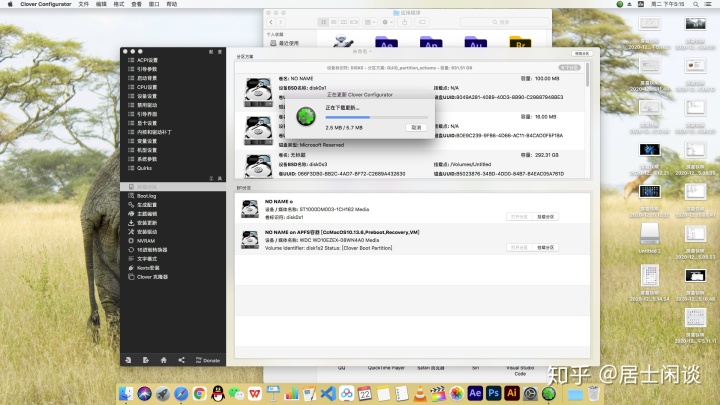Click the home icon in sidebar footer
This screenshot has height=405, width=720.
(x=163, y=360)
